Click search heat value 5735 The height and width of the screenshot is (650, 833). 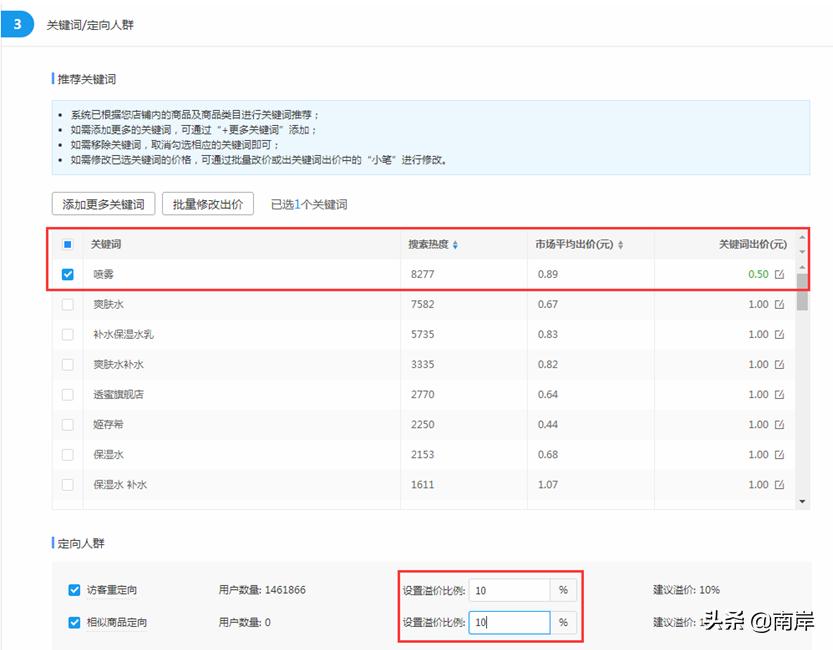tap(422, 335)
